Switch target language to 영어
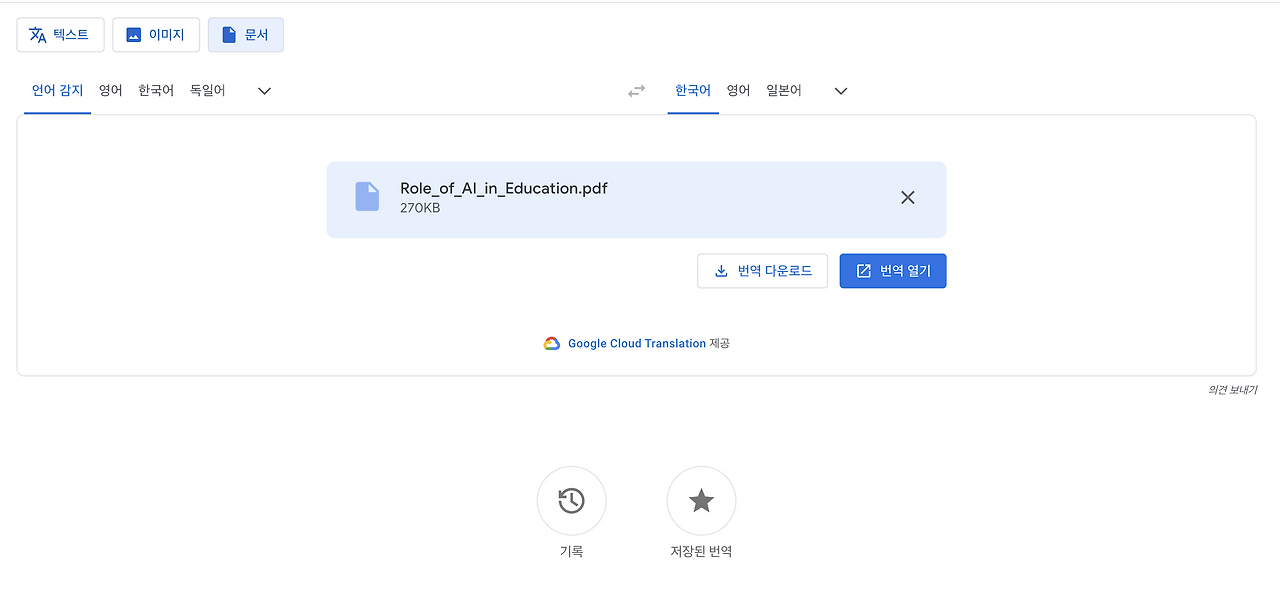The width and height of the screenshot is (1280, 599). click(738, 90)
